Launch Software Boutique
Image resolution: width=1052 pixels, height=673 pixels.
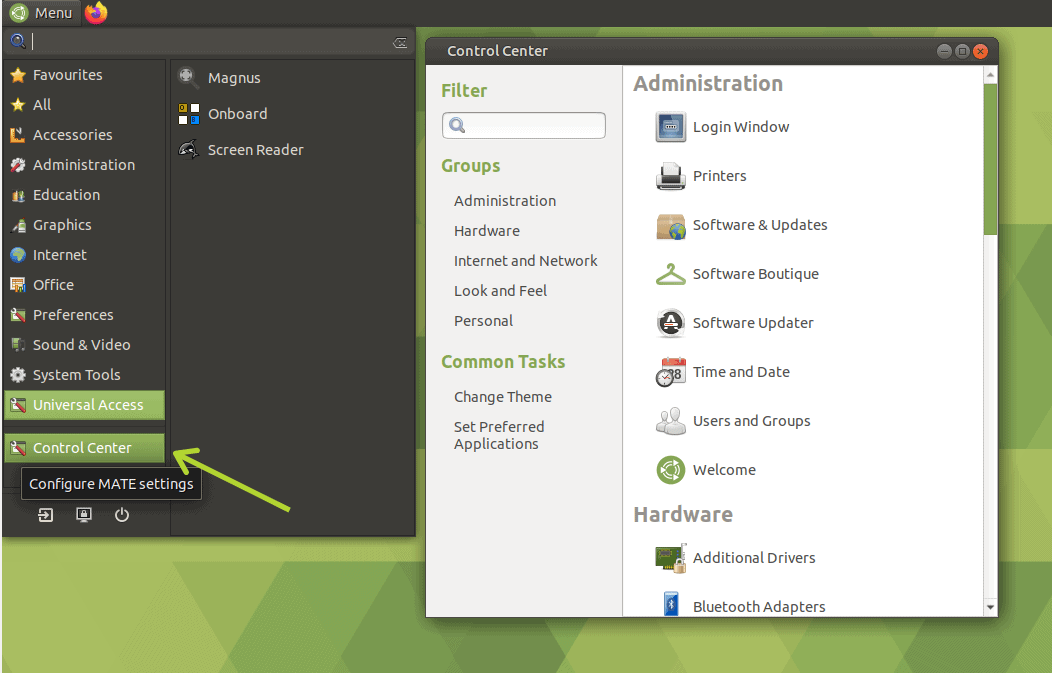pos(755,274)
